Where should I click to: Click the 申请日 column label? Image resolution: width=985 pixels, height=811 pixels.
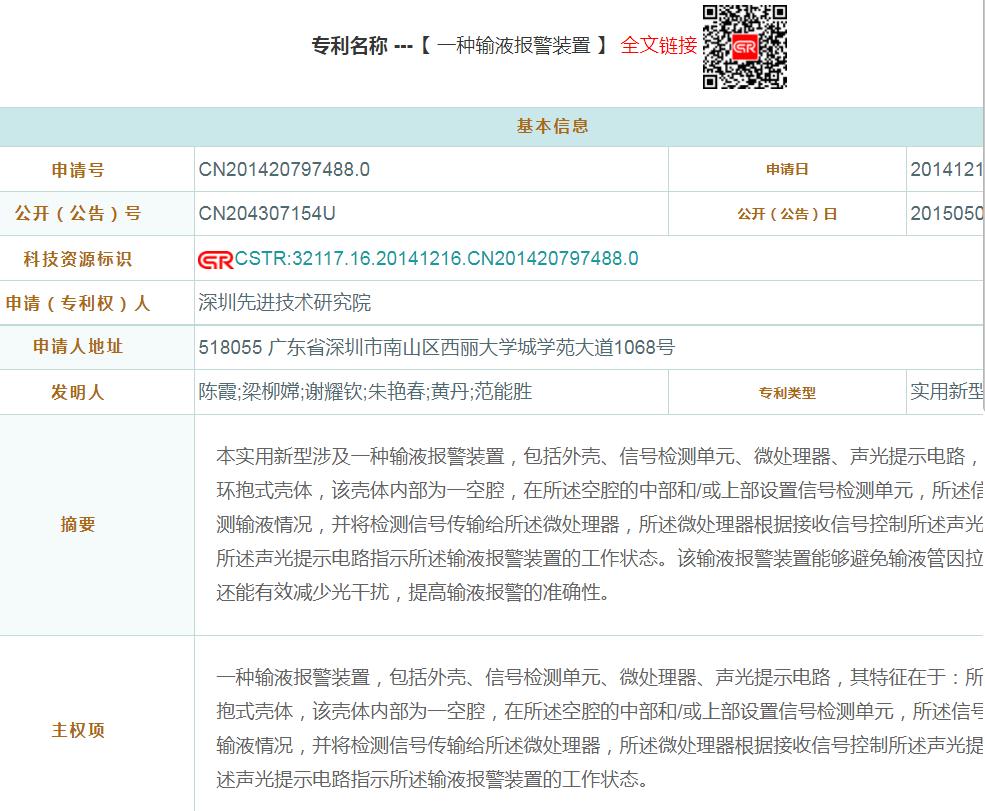pos(787,170)
